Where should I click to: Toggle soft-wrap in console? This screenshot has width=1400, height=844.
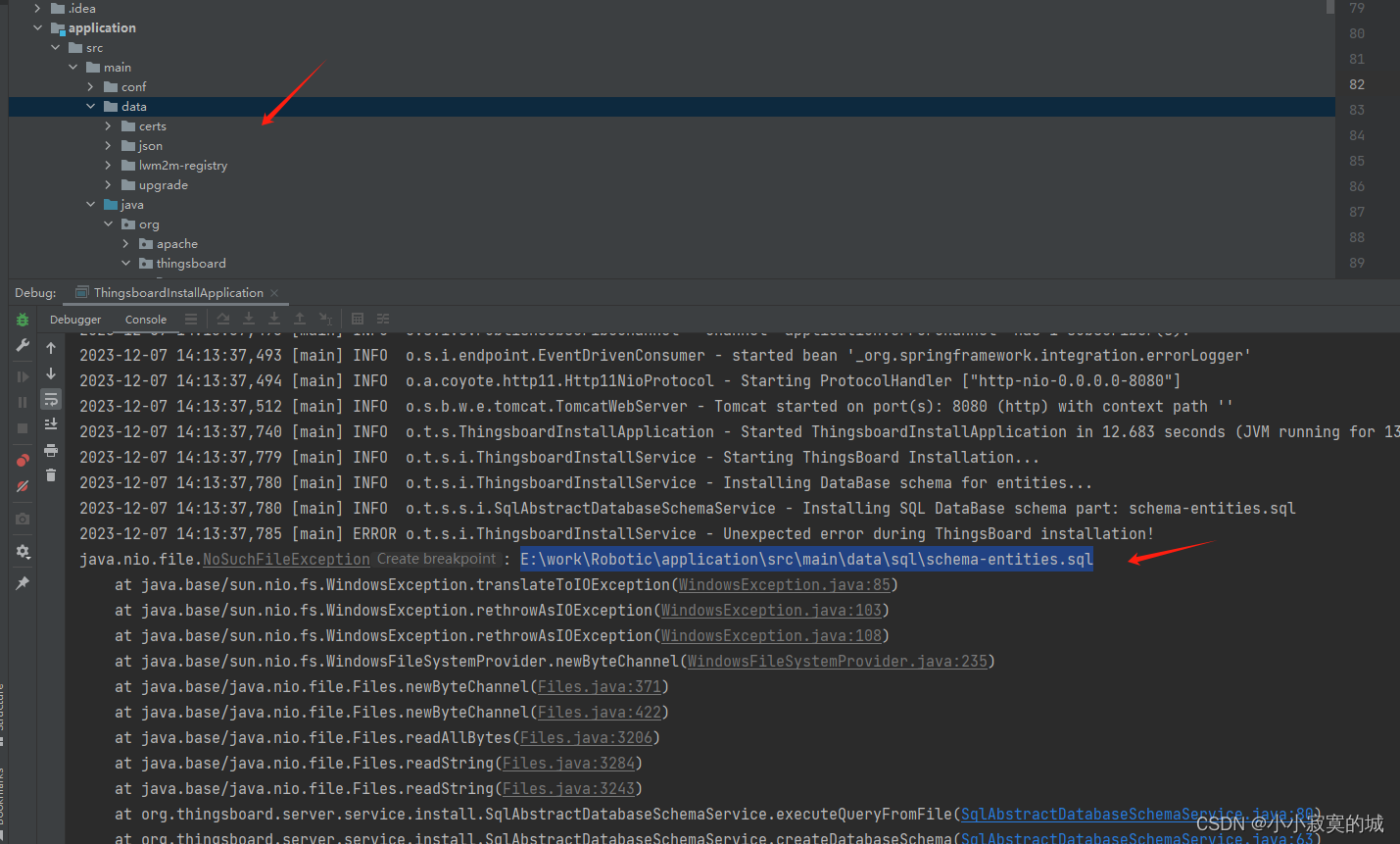(x=51, y=399)
